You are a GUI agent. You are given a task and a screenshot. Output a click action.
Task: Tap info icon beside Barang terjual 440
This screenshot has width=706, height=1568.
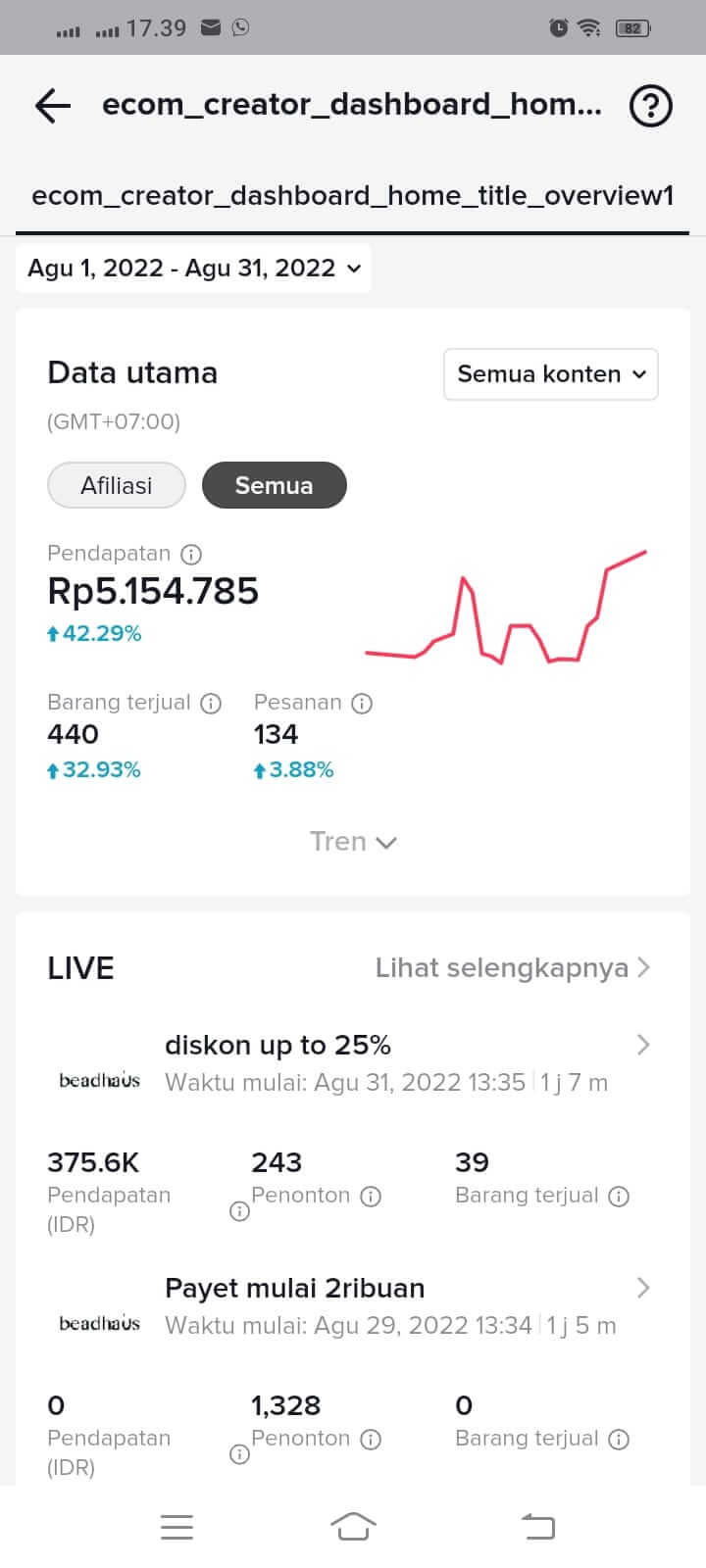point(211,704)
